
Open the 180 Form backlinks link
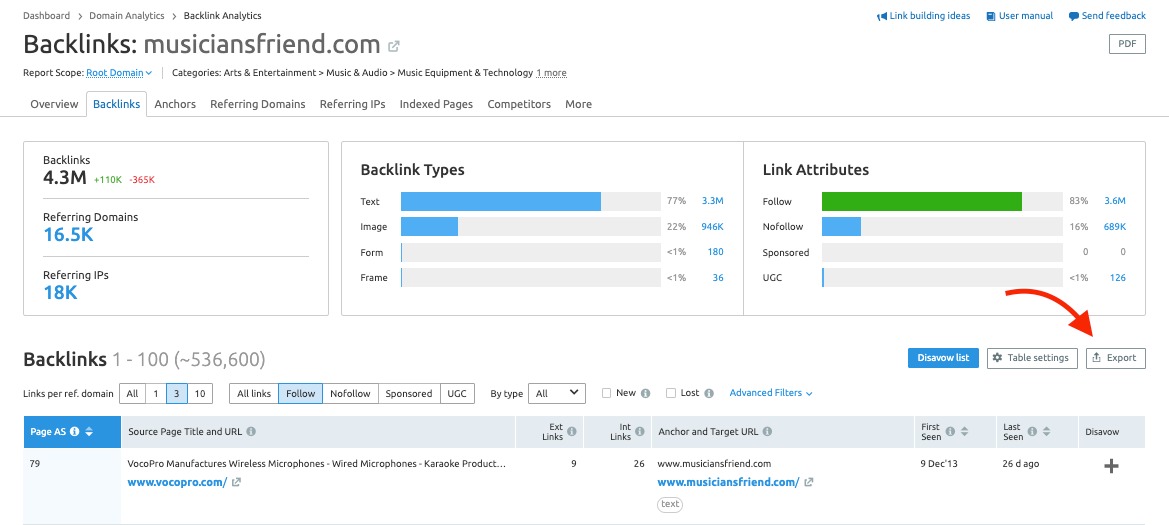716,252
